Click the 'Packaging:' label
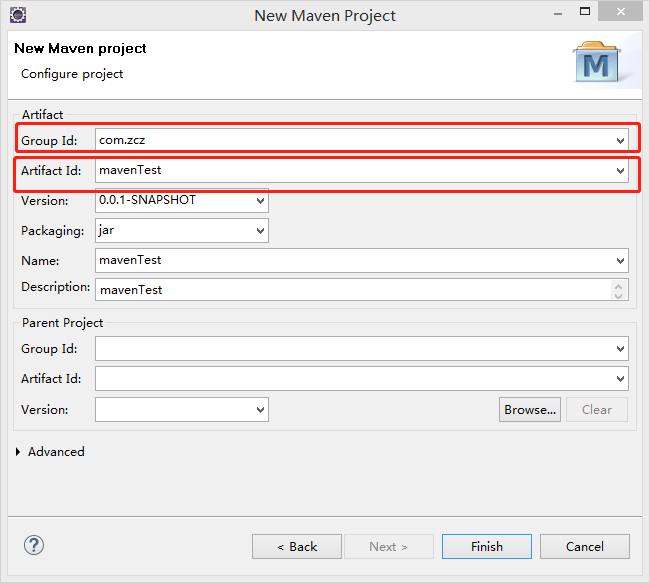650x583 pixels. tap(53, 231)
